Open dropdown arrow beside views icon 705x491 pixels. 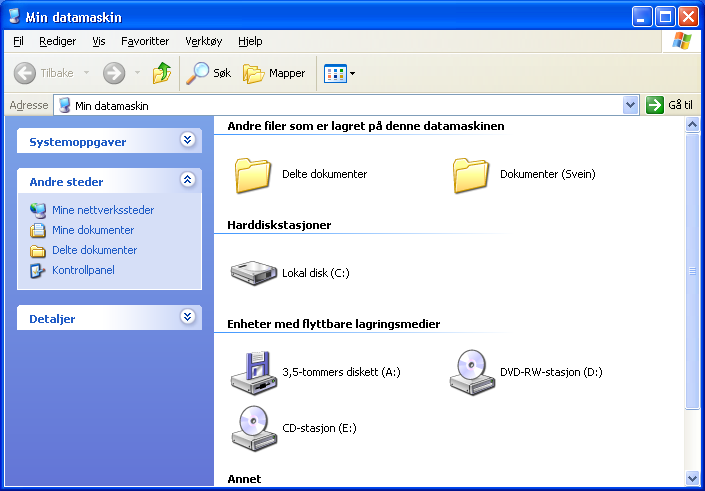(x=352, y=74)
